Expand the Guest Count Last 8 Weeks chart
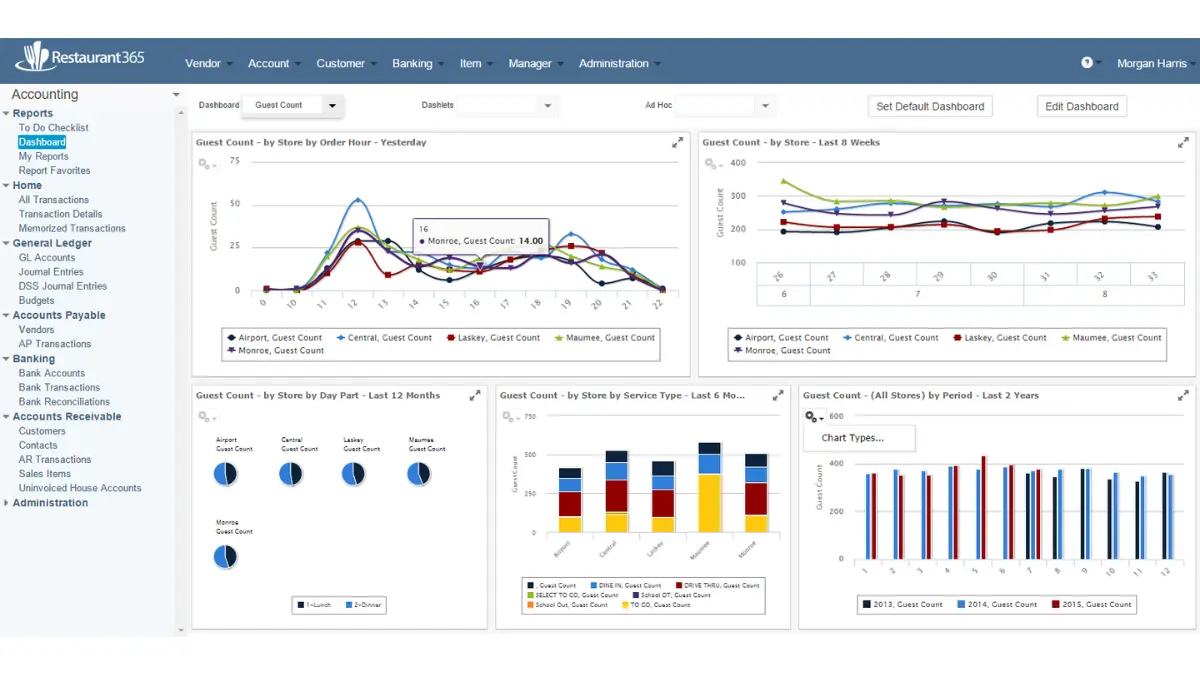This screenshot has height=675, width=1200. pos(1183,143)
